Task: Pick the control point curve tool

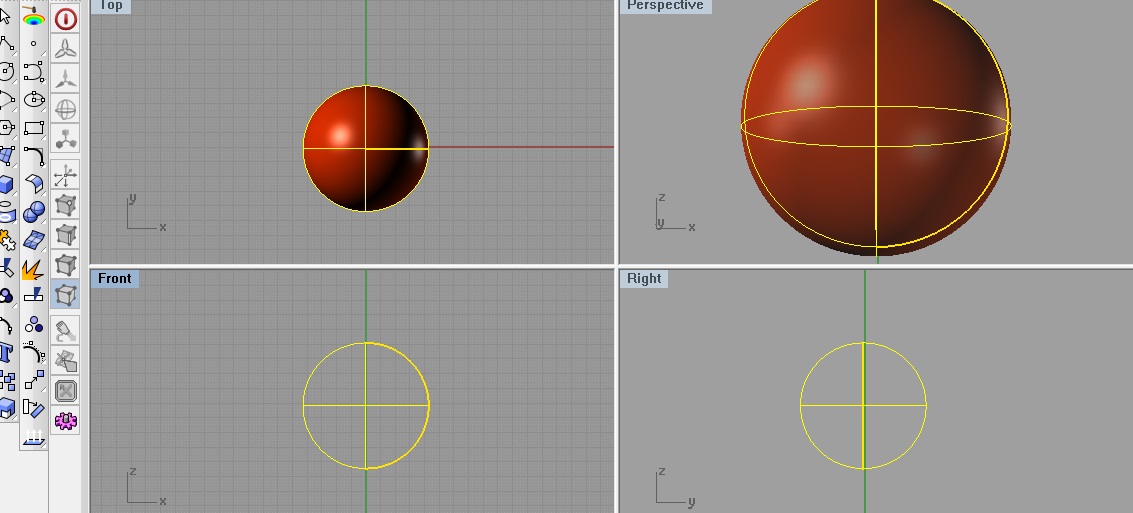Action: click(x=33, y=71)
